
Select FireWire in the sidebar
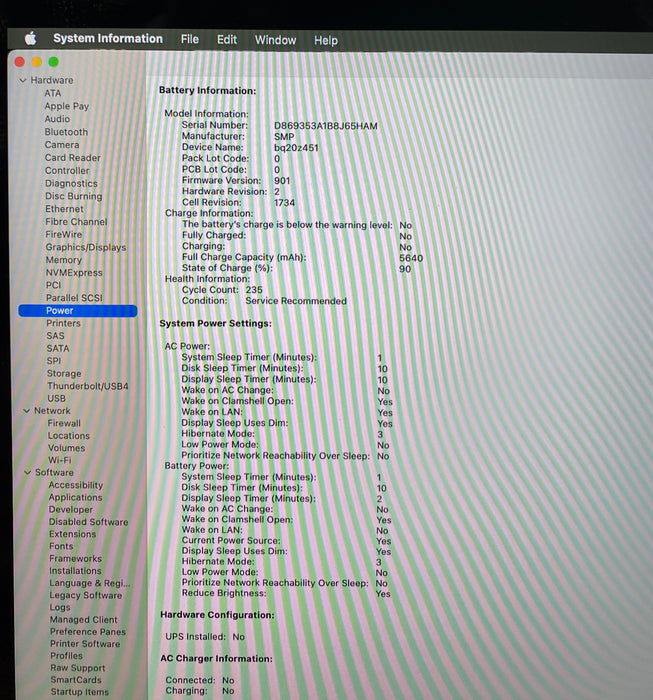[x=64, y=234]
